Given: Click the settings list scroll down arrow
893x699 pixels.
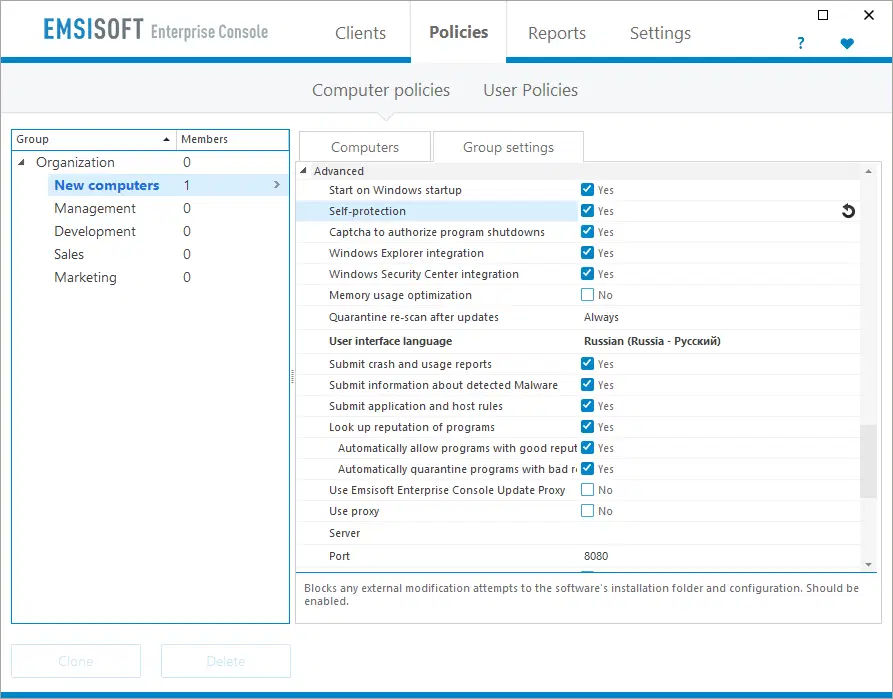Looking at the screenshot, I should pos(868,565).
